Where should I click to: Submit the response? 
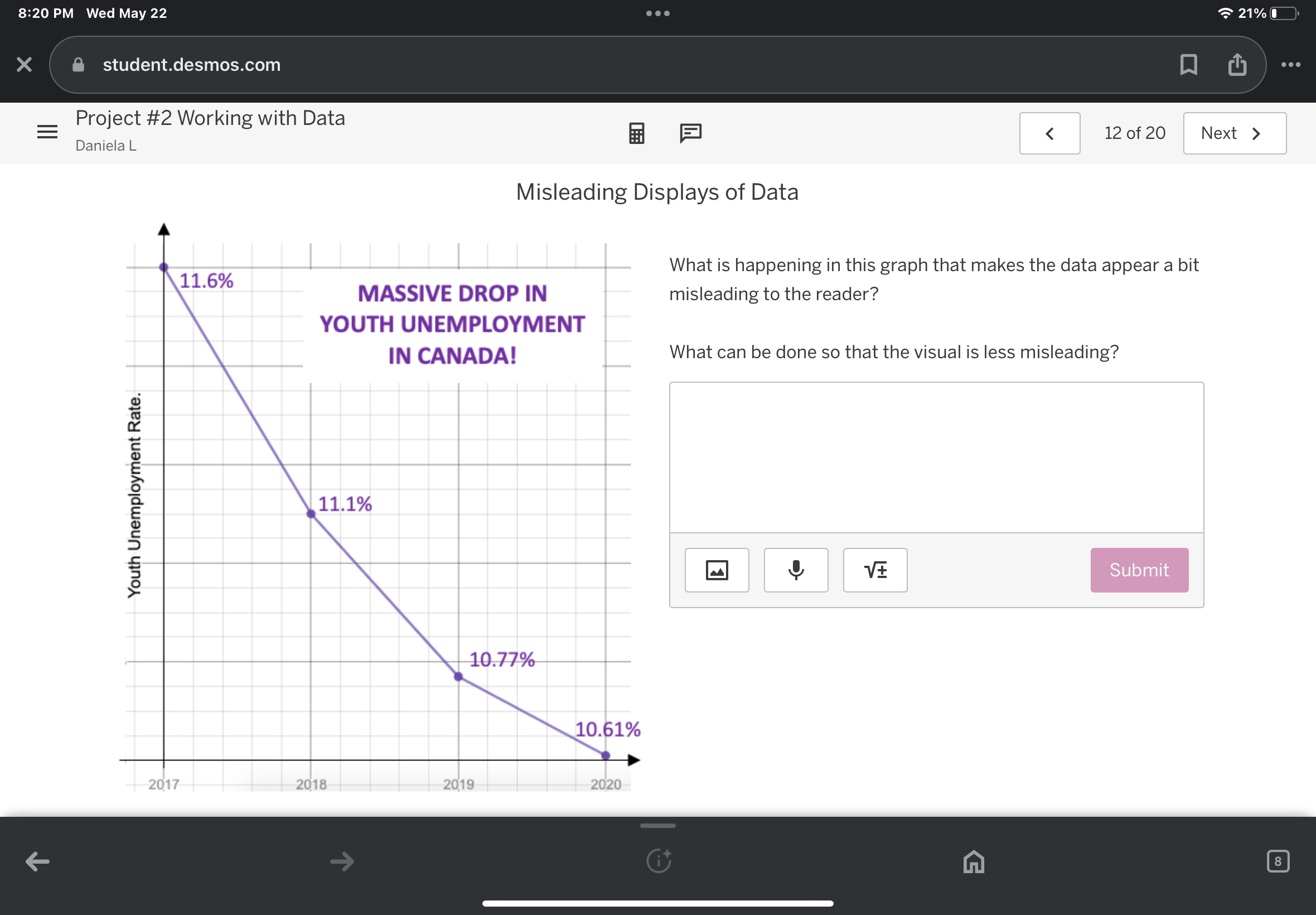[x=1139, y=570]
